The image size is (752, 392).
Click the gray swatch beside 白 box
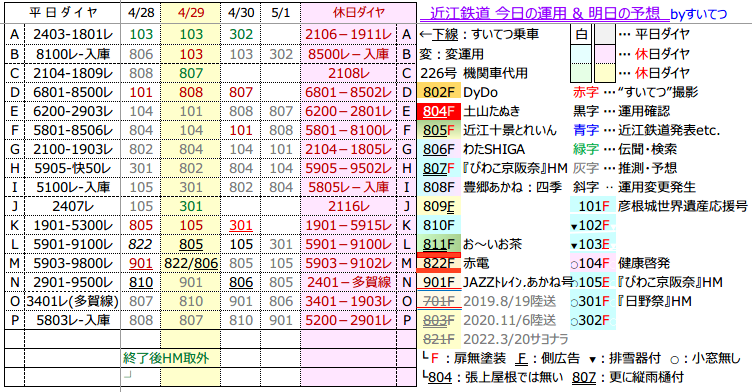point(605,35)
